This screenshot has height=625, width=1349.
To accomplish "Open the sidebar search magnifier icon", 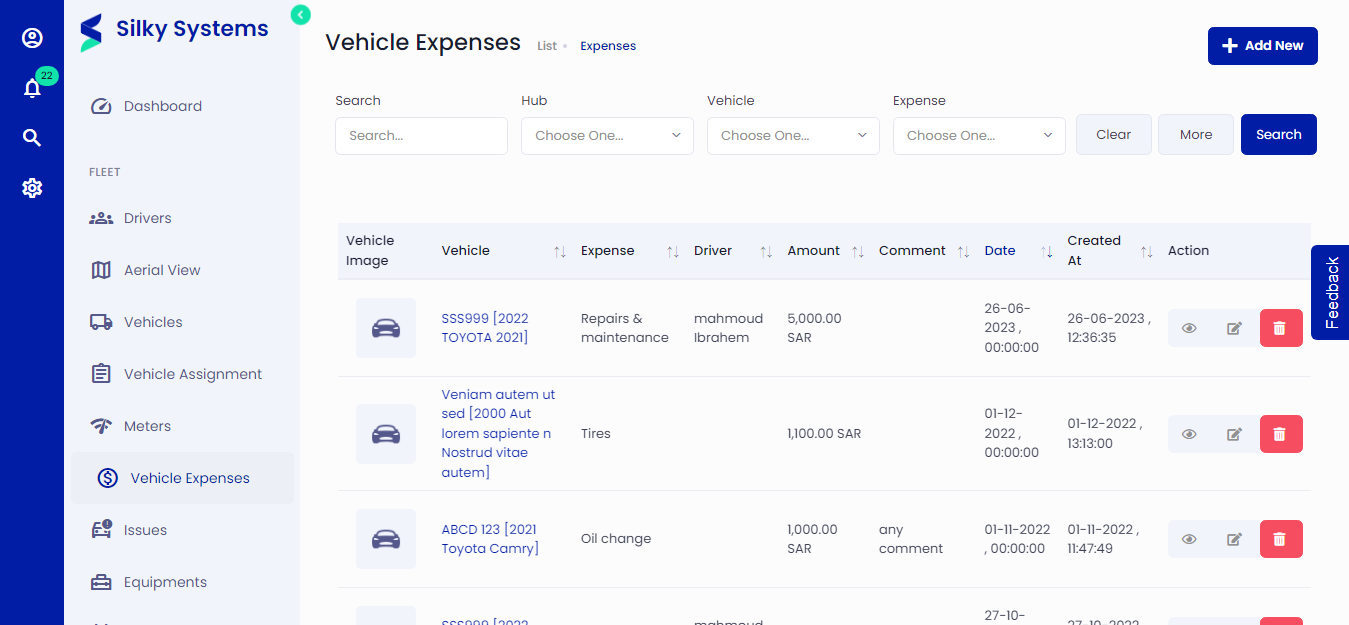I will (32, 137).
